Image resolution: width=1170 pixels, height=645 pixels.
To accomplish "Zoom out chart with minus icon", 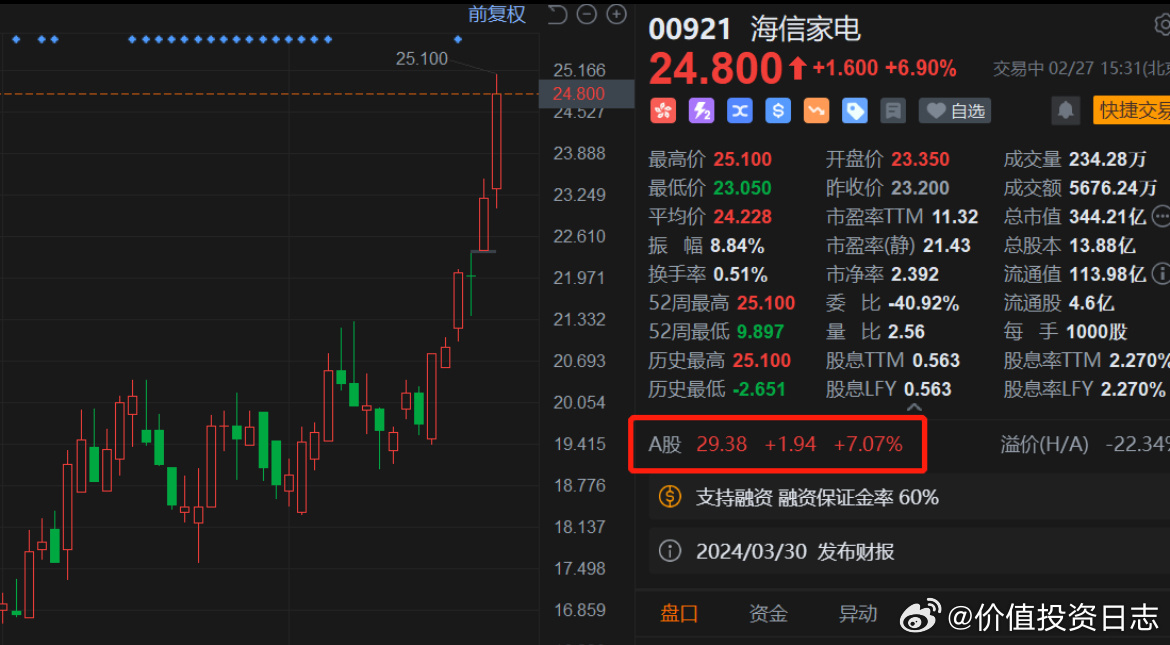I will click(587, 14).
